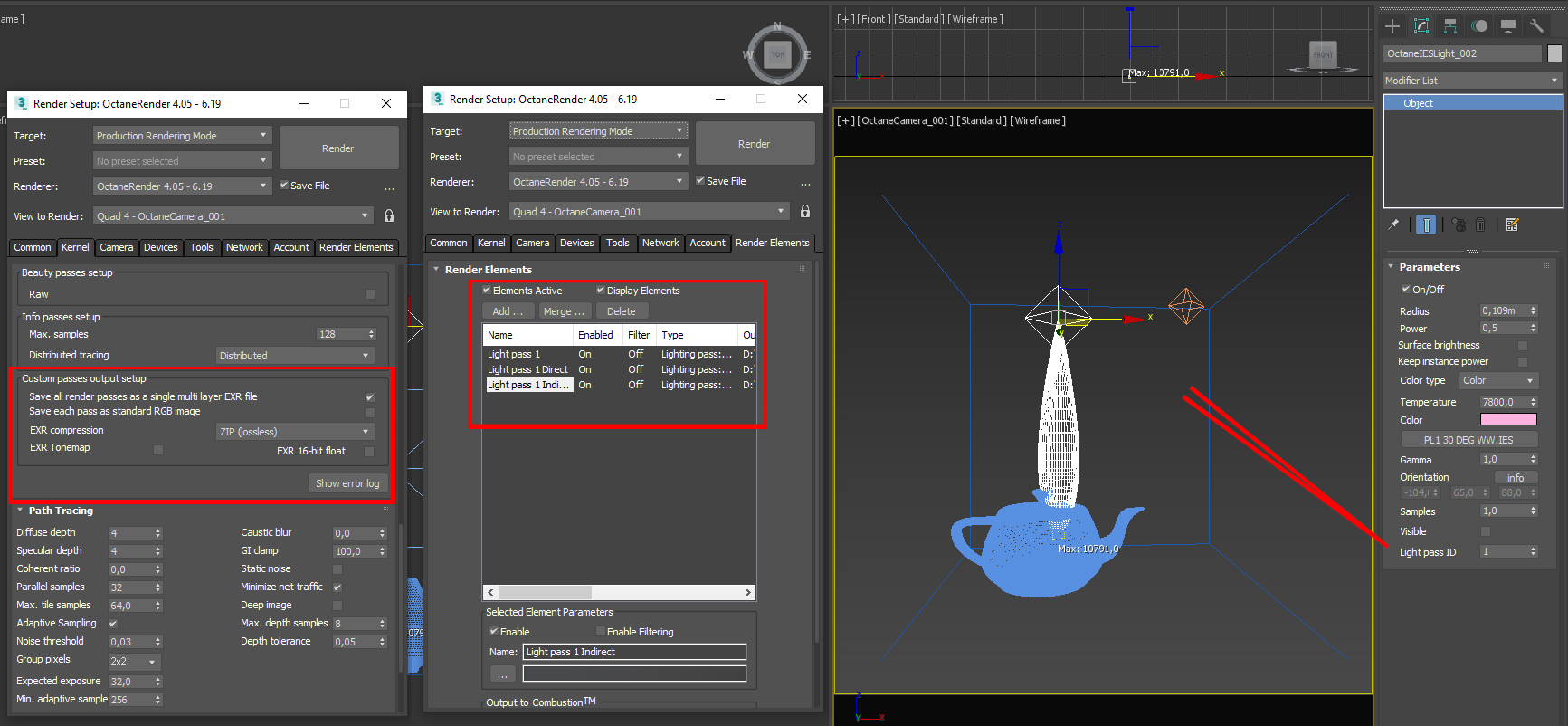Open the pink light Color swatch
This screenshot has width=1568, height=726.
click(1508, 419)
